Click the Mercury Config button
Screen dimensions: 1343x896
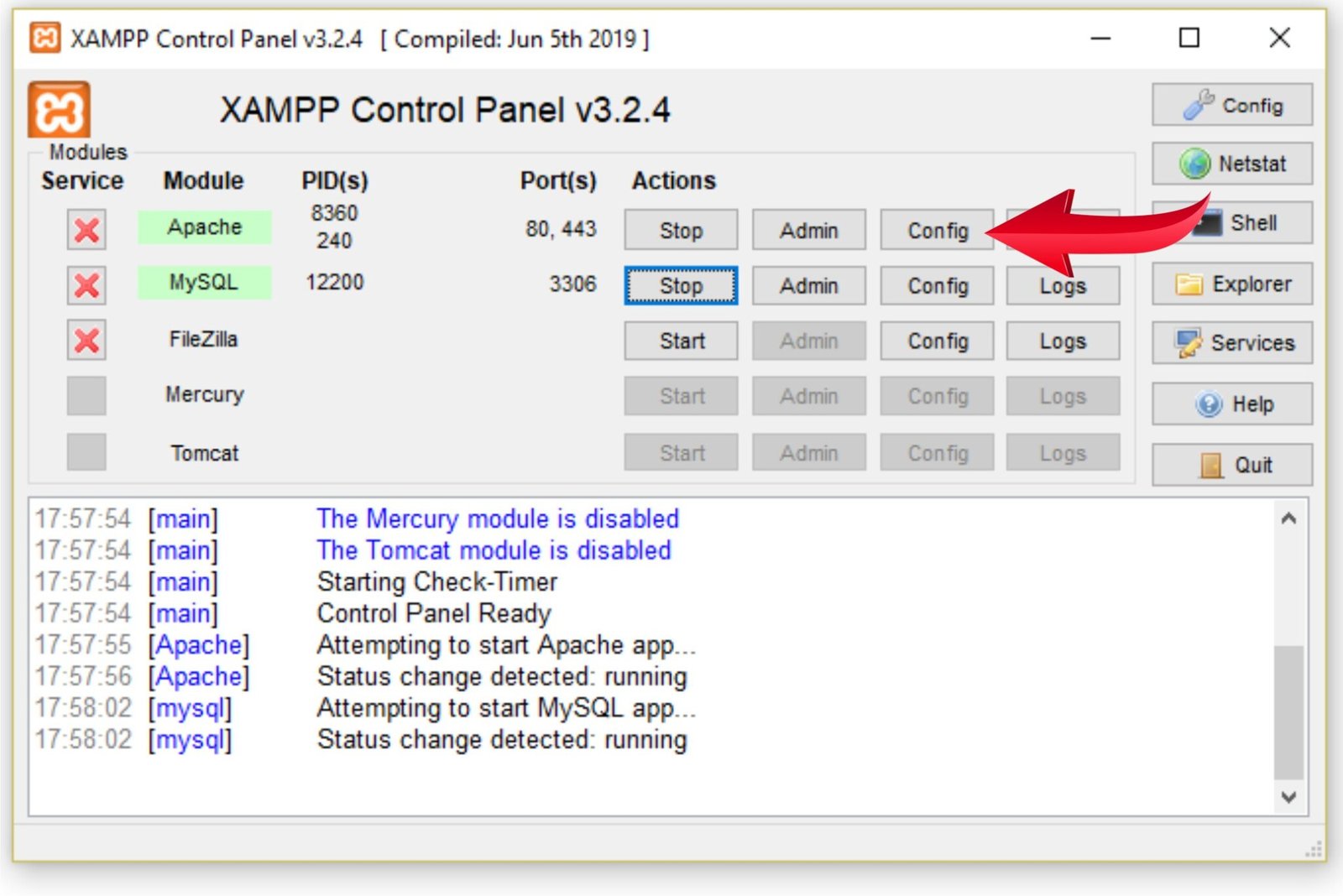tap(937, 396)
